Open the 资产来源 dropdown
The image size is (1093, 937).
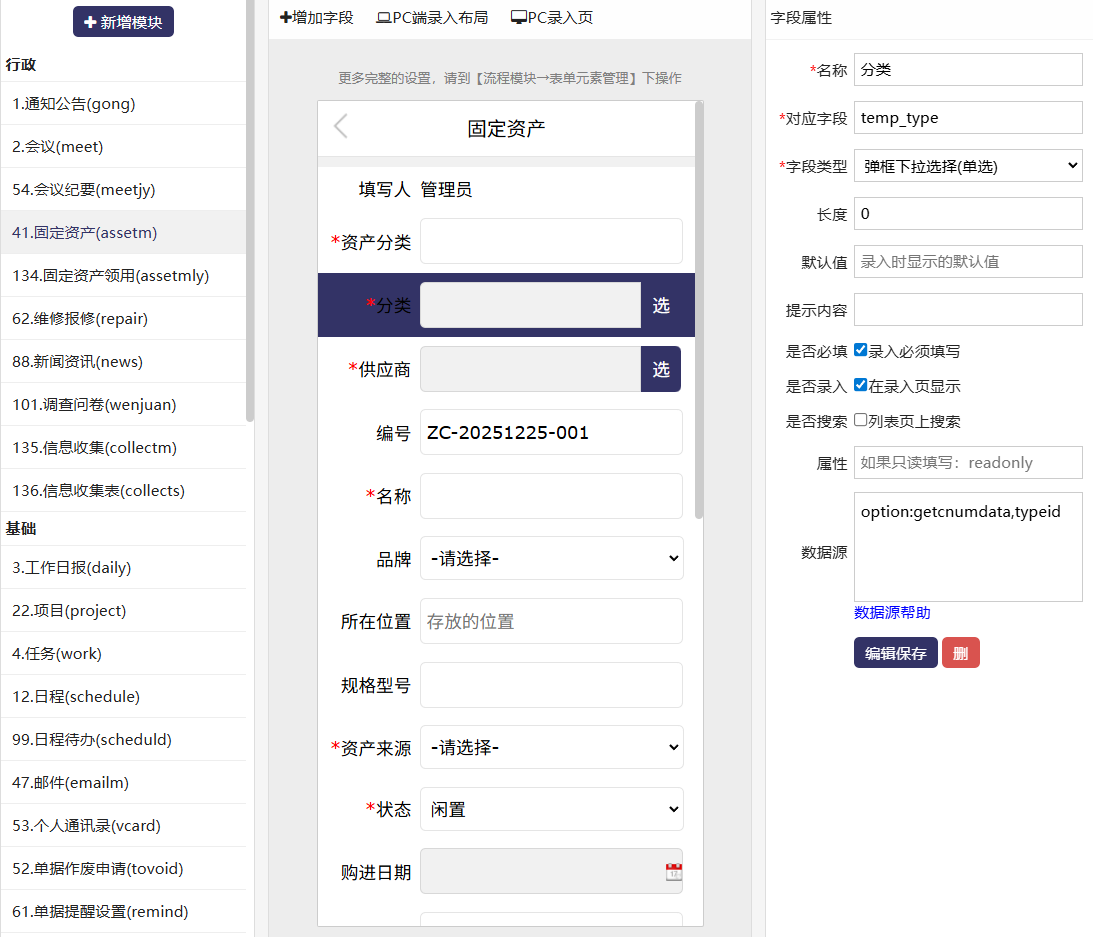(551, 747)
